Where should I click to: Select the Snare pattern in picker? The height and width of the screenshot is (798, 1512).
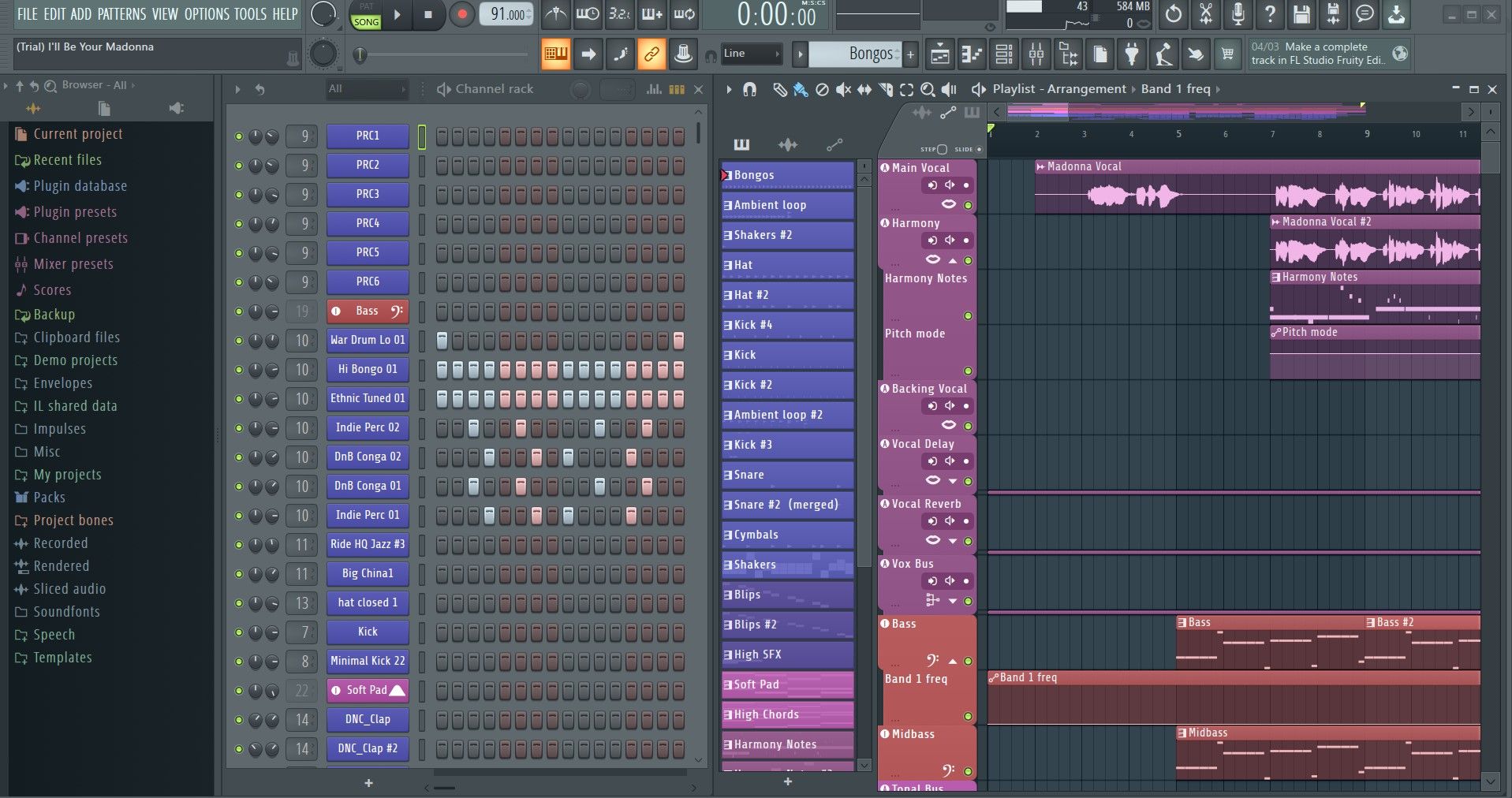787,475
